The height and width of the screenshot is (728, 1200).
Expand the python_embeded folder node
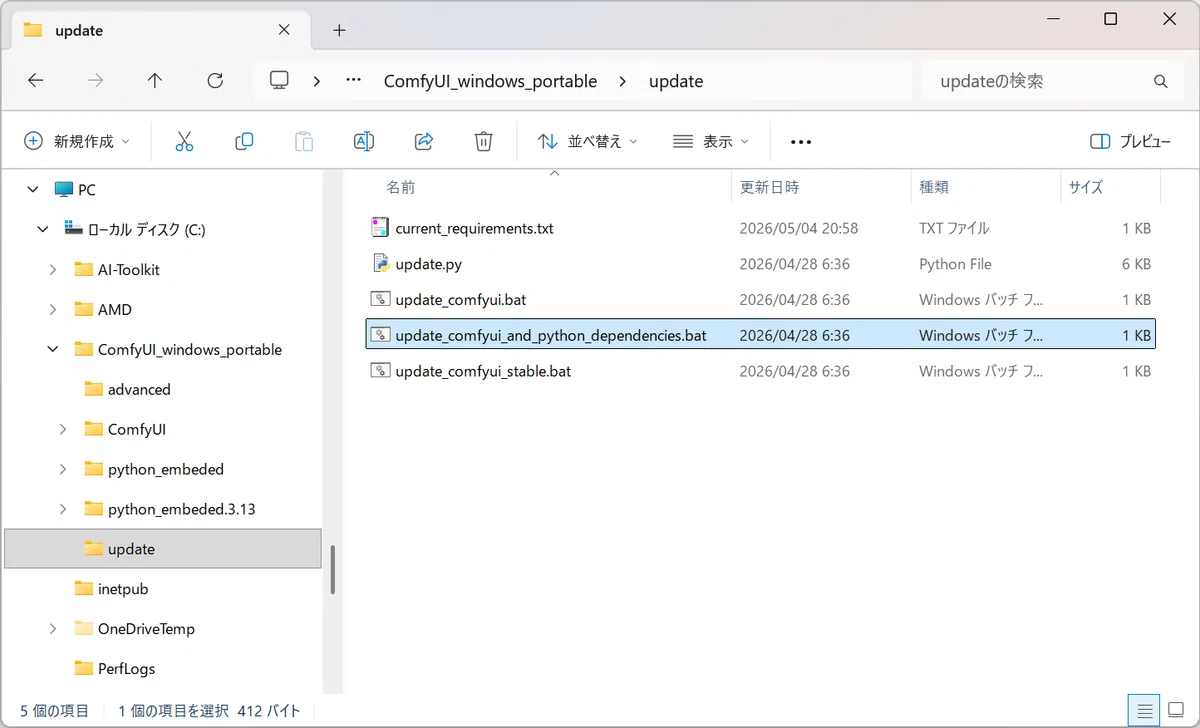pyautogui.click(x=63, y=469)
